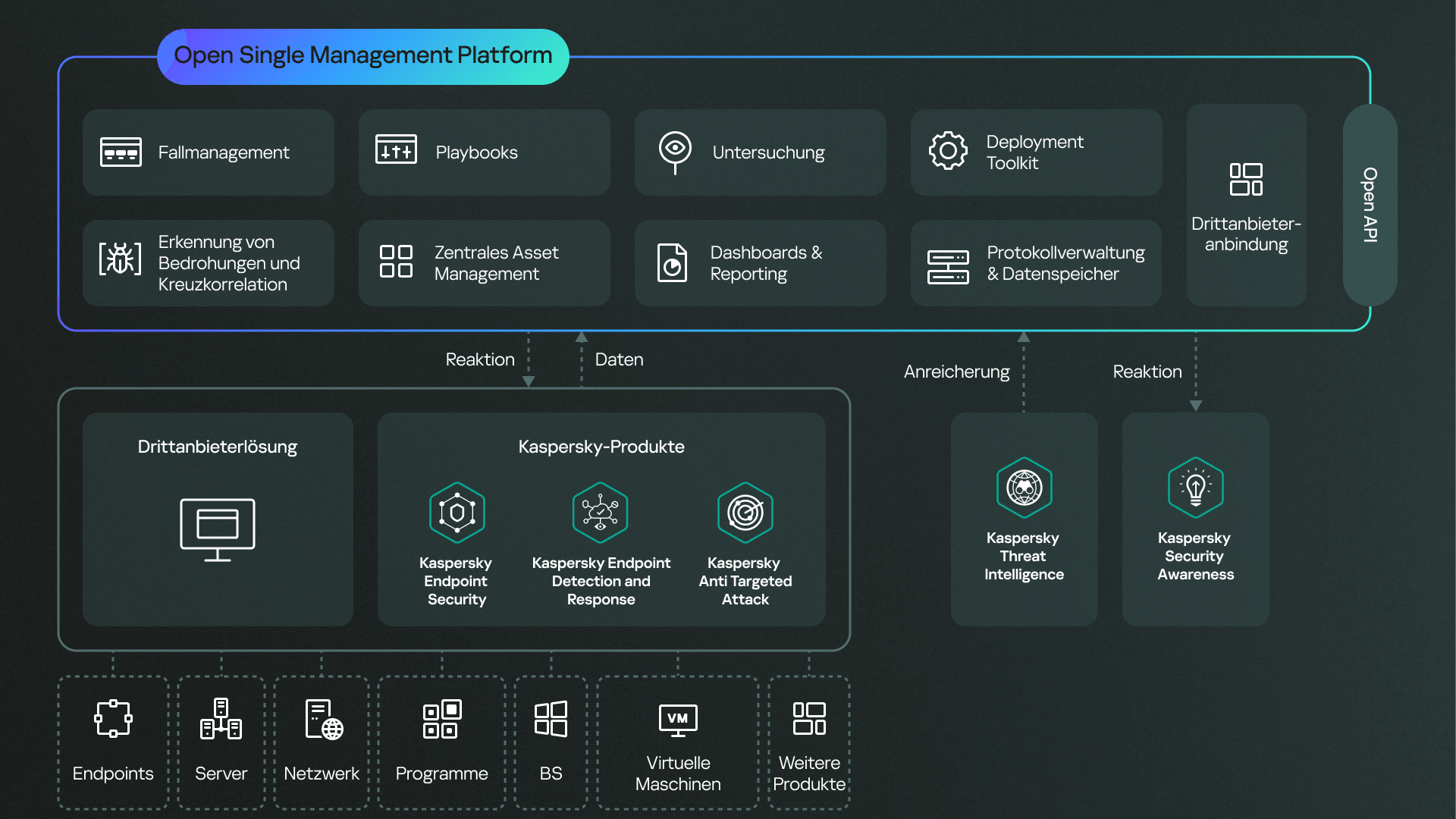Click the Dashboards & Reporting document icon
Screen dimensions: 1456x819
click(x=672, y=262)
